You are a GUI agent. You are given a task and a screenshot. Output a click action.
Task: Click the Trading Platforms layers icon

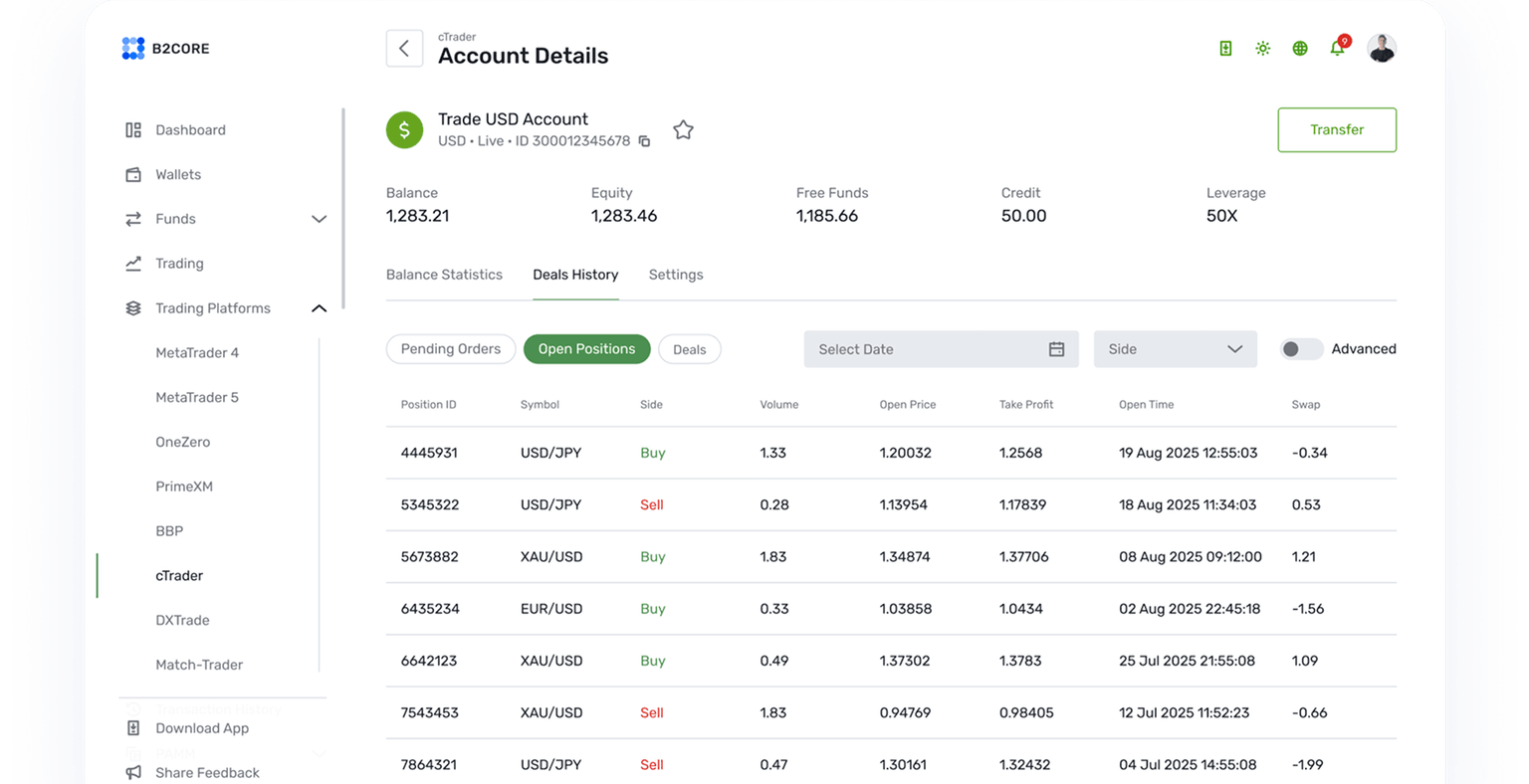coord(133,308)
